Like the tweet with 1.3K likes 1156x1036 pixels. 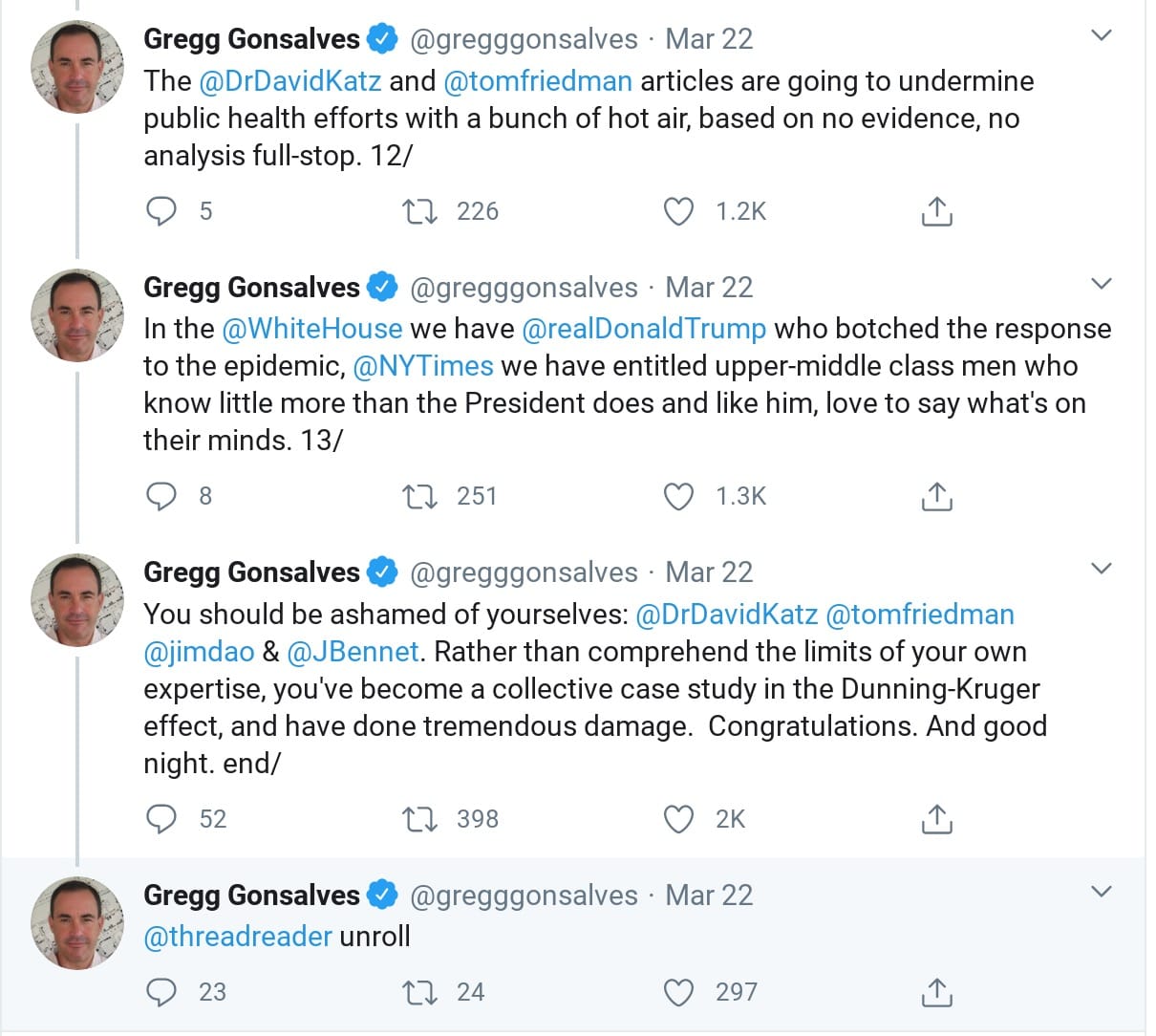678,496
